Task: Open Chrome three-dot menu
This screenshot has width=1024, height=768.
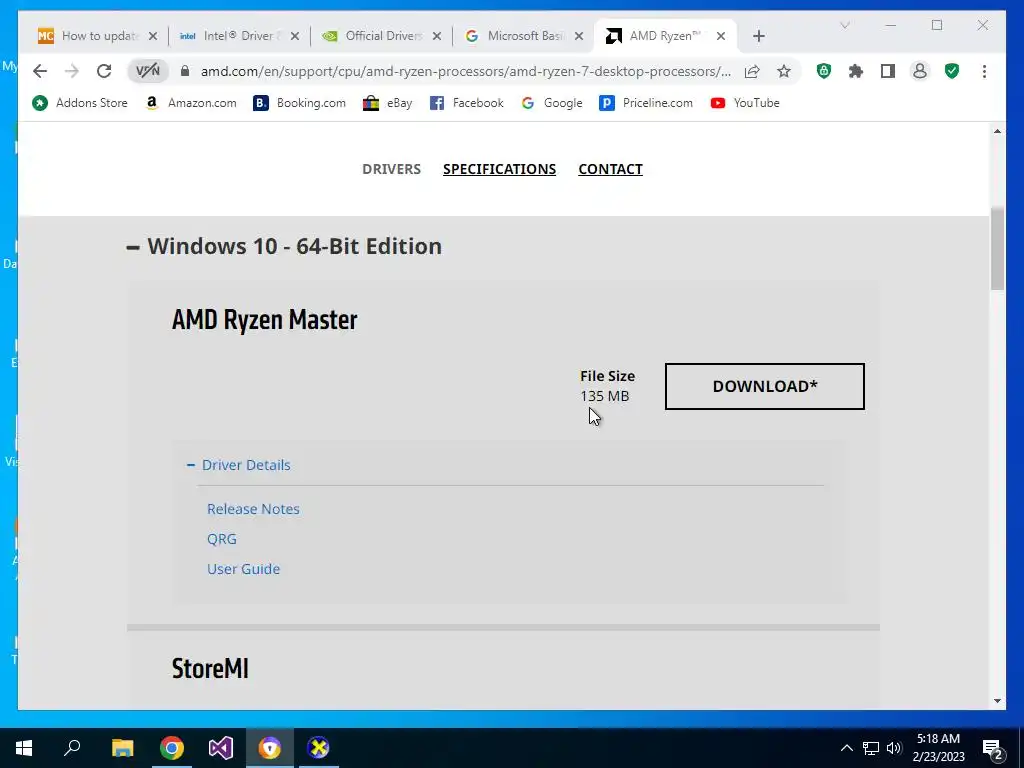Action: (984, 71)
